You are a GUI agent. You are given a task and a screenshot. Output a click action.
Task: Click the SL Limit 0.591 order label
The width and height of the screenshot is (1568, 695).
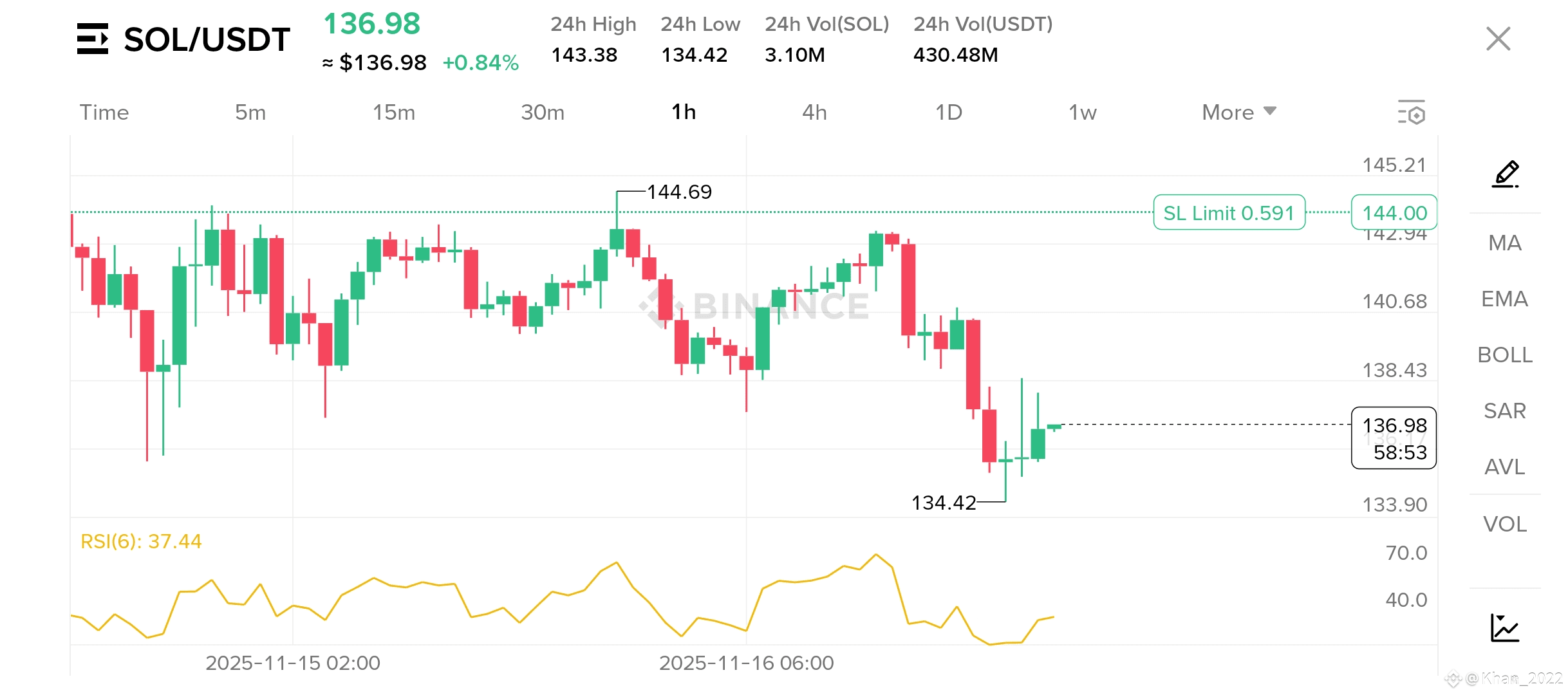(x=1229, y=212)
